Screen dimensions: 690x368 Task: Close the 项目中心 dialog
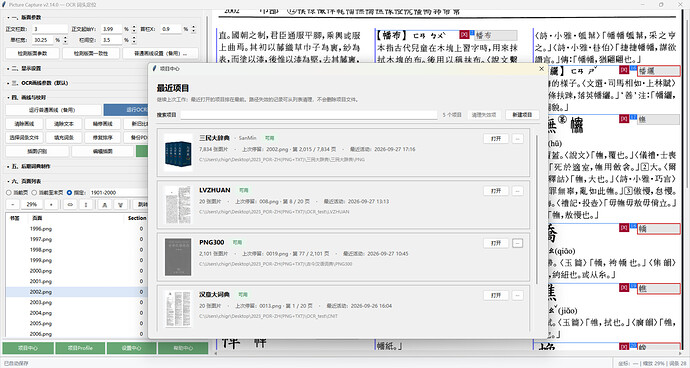[x=541, y=69]
